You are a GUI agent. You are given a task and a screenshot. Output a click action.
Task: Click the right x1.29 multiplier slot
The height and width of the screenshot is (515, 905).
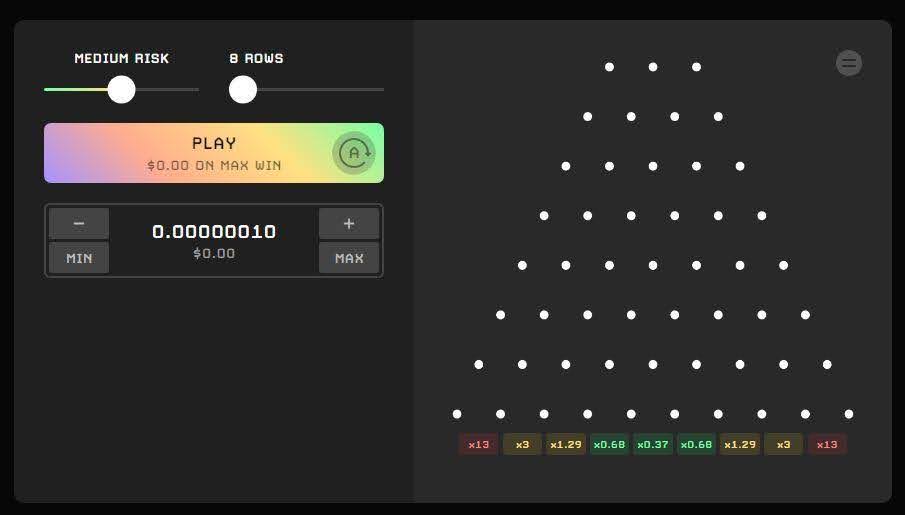[x=740, y=444]
